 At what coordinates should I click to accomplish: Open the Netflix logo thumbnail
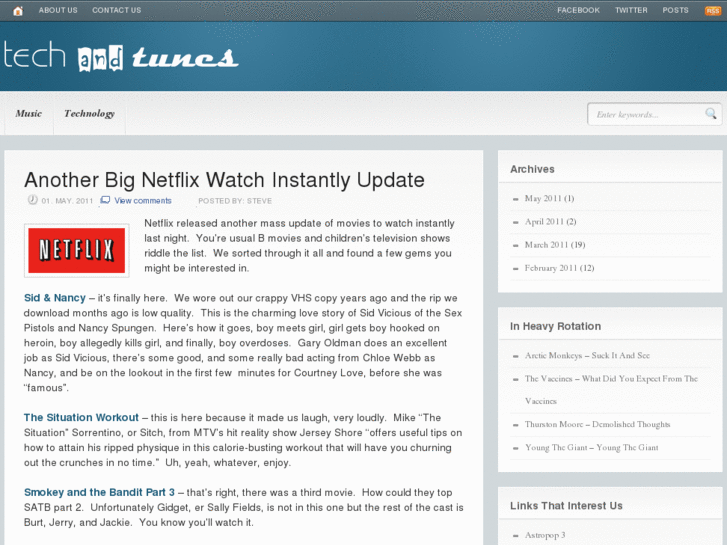pos(77,250)
